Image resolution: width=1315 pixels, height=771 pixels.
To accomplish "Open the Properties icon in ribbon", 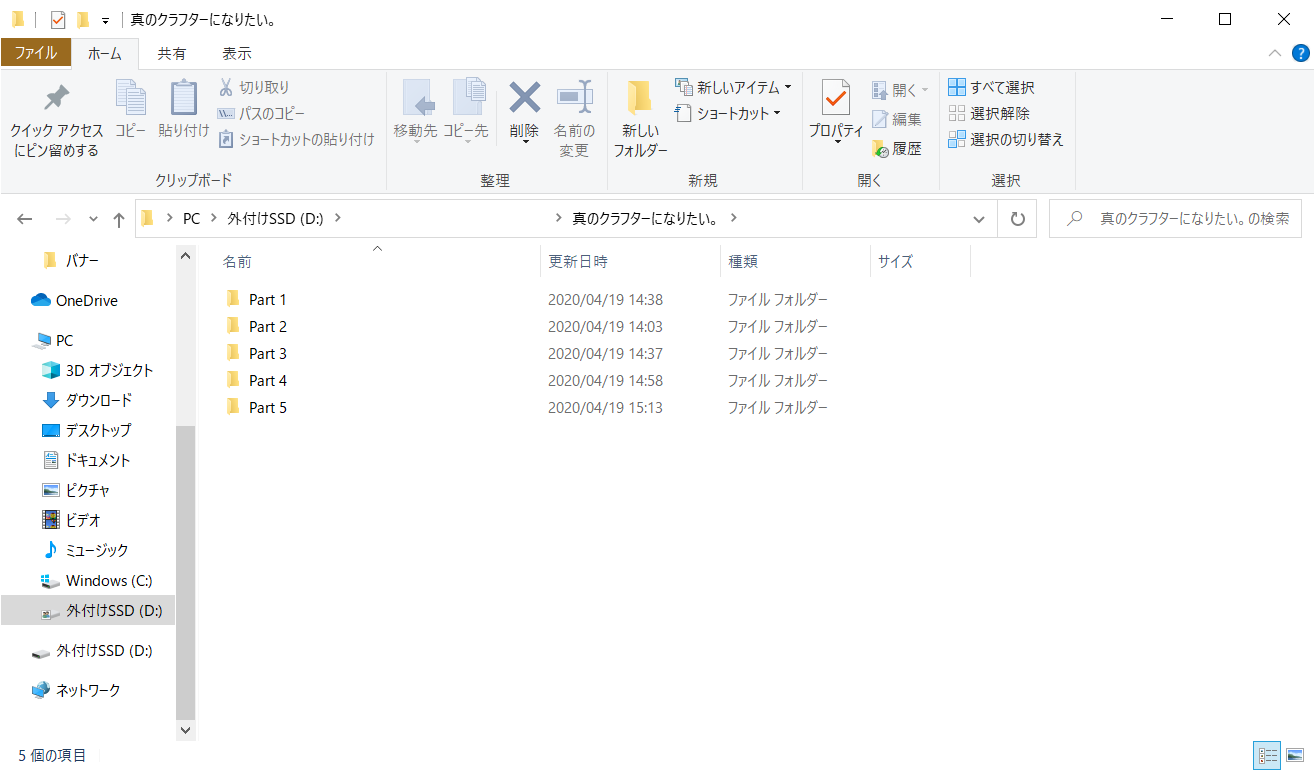I will [x=835, y=99].
